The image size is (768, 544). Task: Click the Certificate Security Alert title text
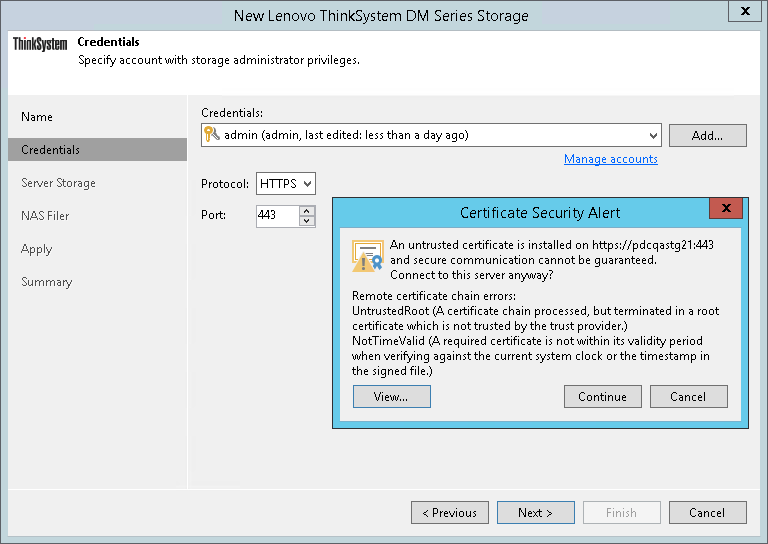(540, 213)
